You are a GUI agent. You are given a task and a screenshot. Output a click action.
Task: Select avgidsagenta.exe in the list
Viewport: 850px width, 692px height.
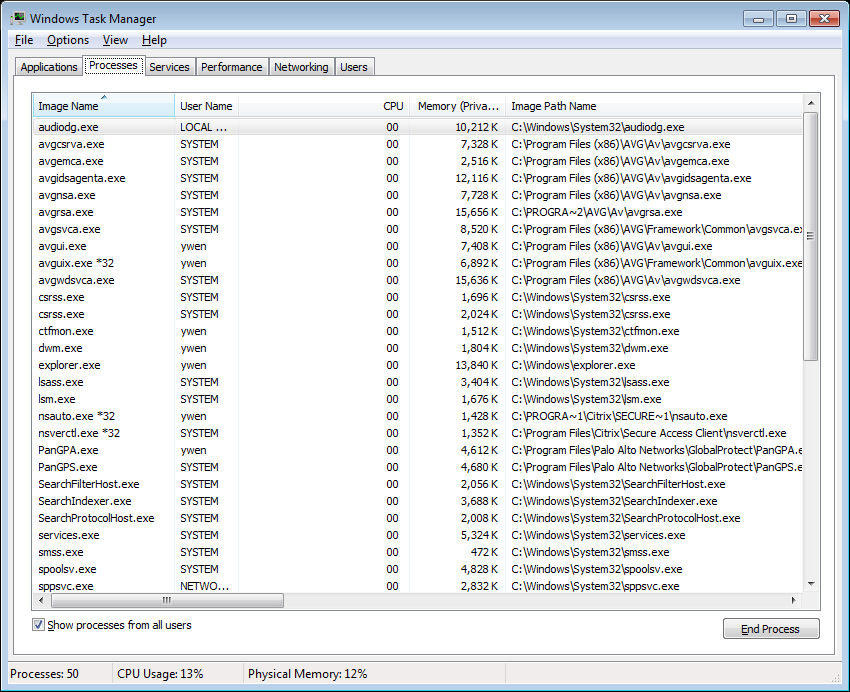[x=417, y=178]
